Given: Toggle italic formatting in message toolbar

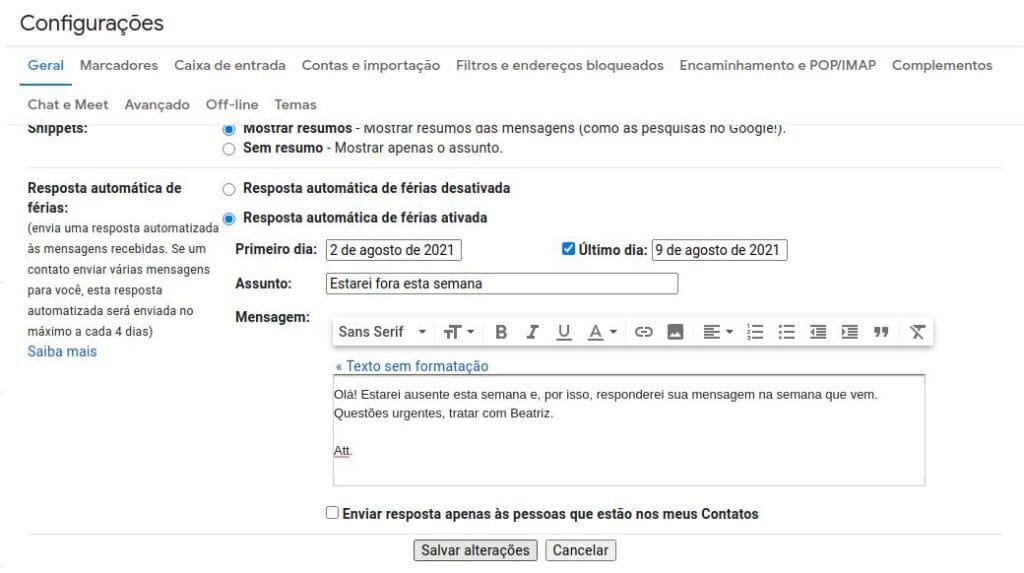Looking at the screenshot, I should click(532, 332).
